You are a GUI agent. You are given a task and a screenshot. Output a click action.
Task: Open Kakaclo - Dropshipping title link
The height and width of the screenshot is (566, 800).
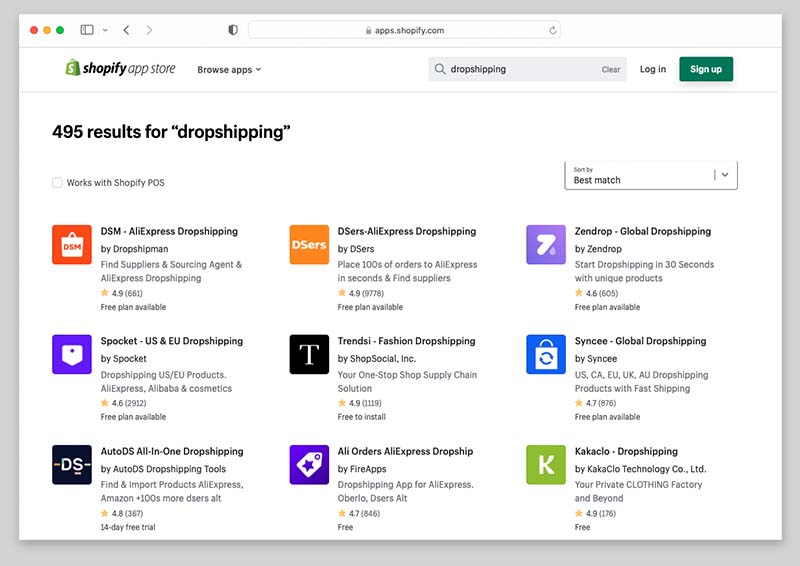626,451
